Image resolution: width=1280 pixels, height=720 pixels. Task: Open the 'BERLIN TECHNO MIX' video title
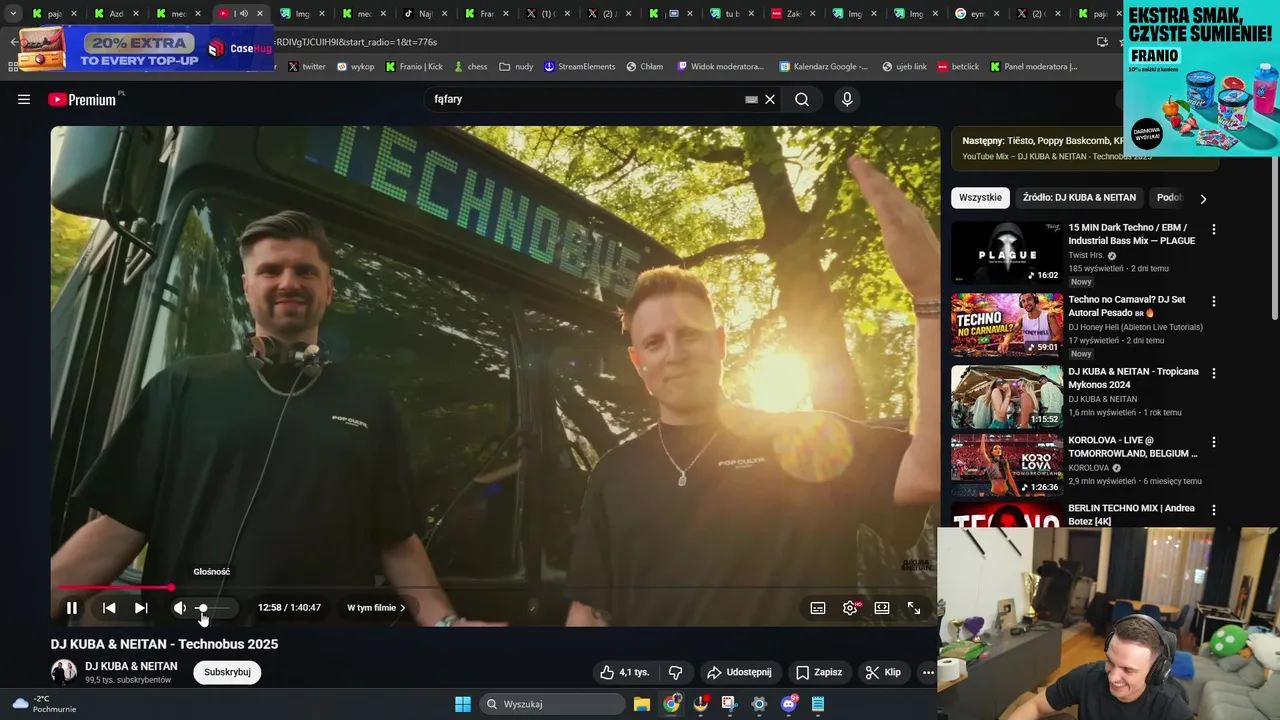1131,514
